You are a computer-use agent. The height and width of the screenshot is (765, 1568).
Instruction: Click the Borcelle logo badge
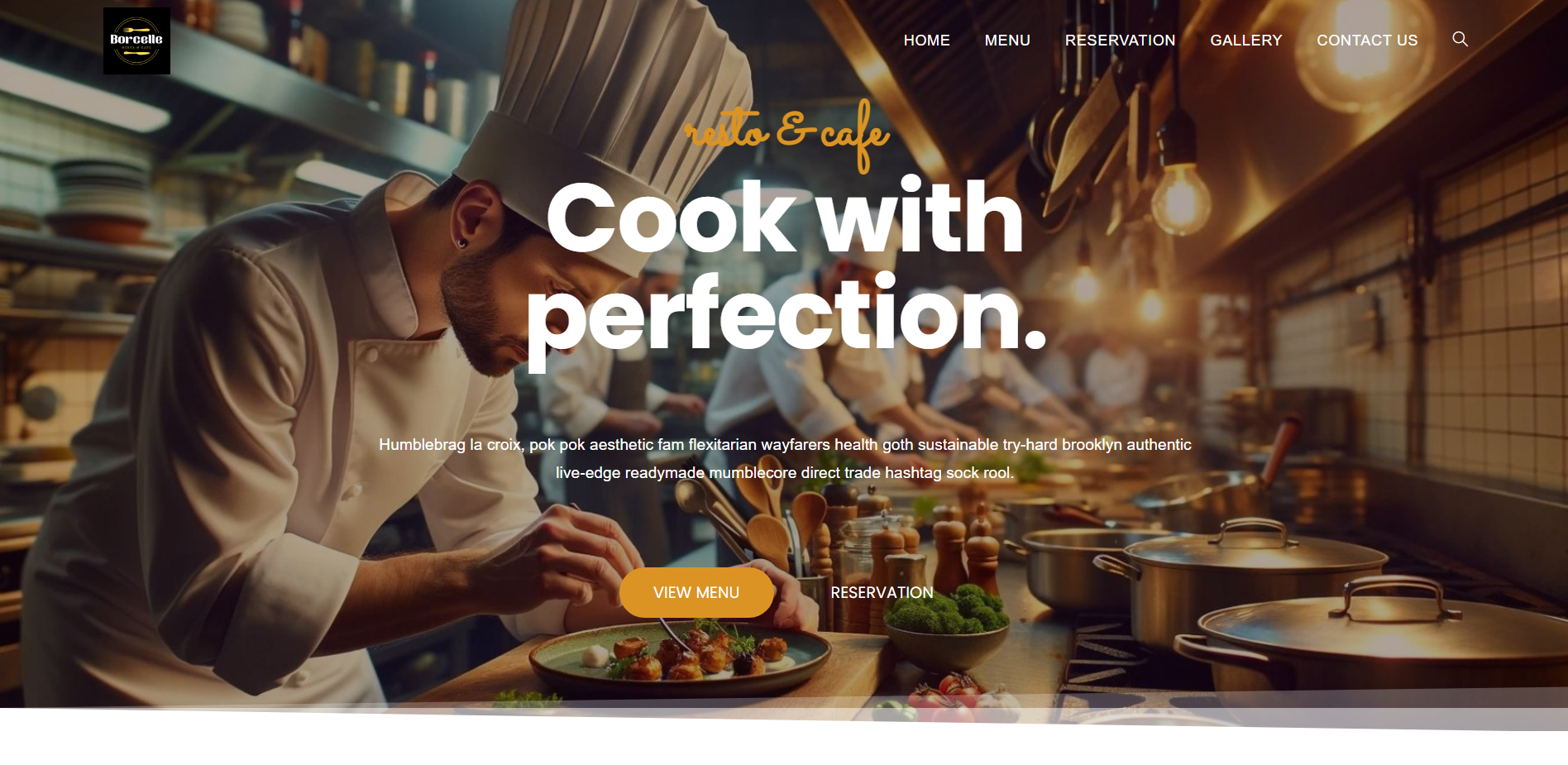pyautogui.click(x=136, y=41)
